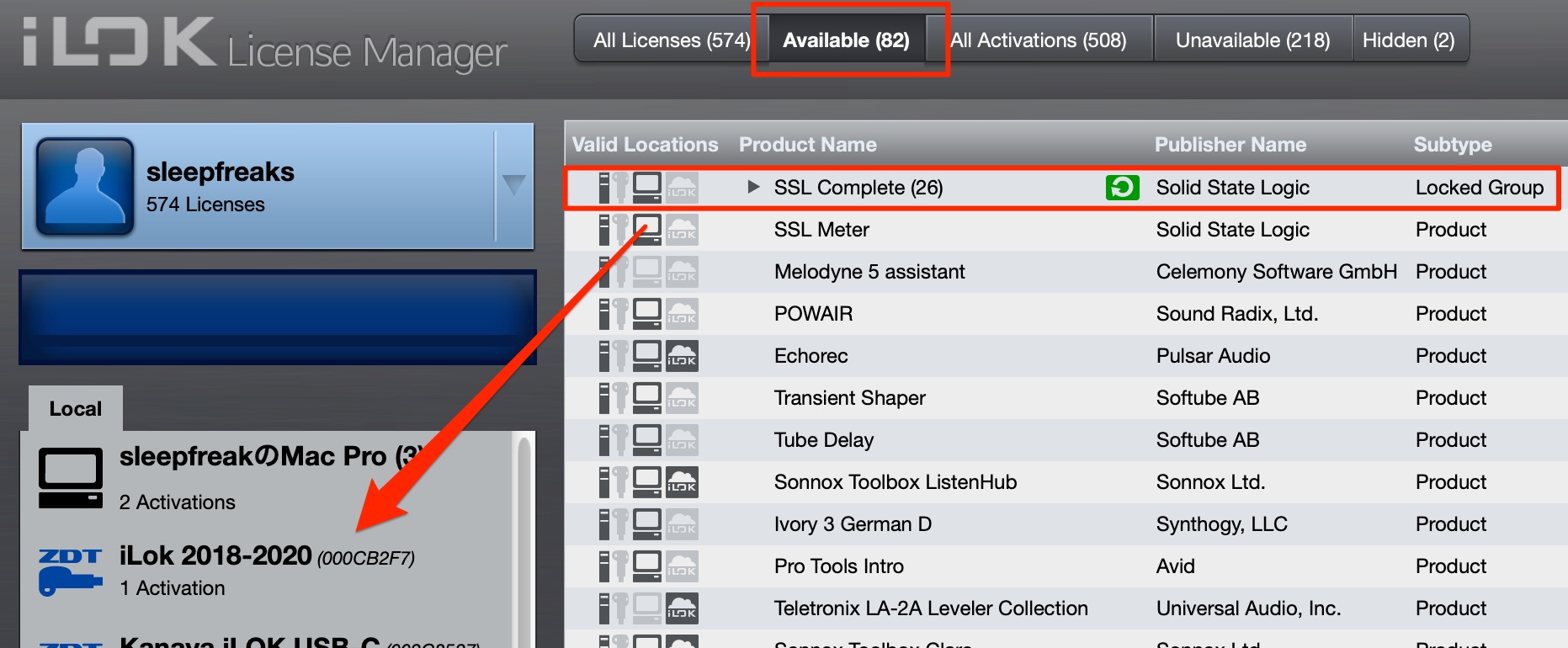The image size is (1568, 648).
Task: Select the Local tab in the sidebar
Action: pyautogui.click(x=76, y=408)
